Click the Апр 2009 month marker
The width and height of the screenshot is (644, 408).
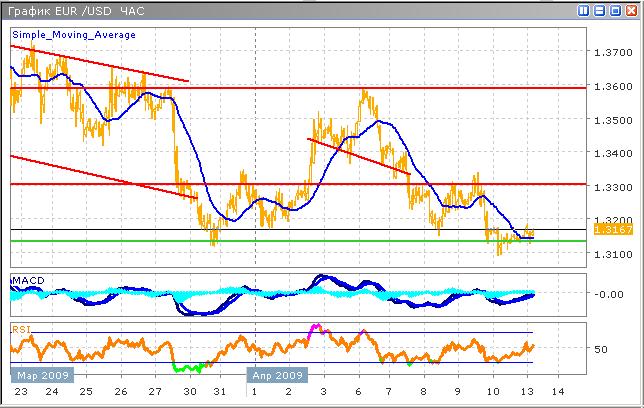[277, 377]
